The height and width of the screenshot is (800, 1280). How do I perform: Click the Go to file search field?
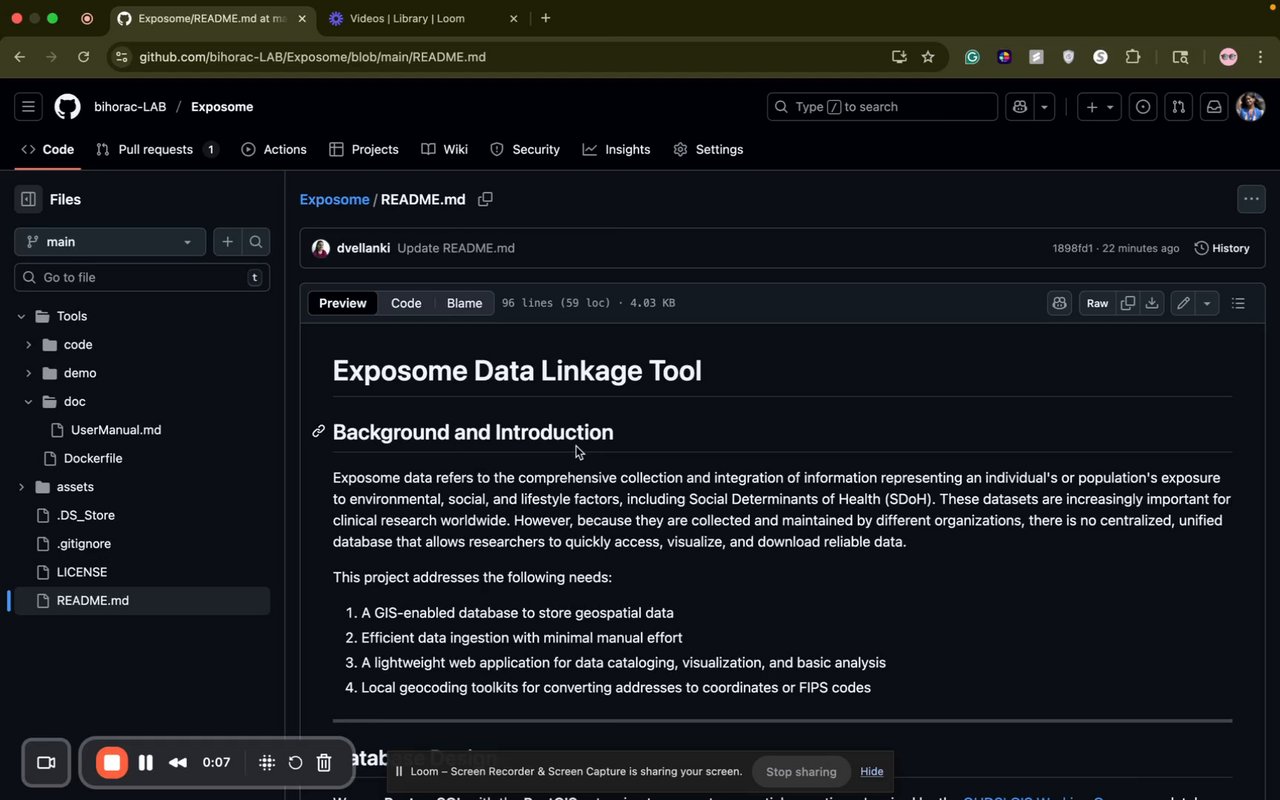click(140, 277)
